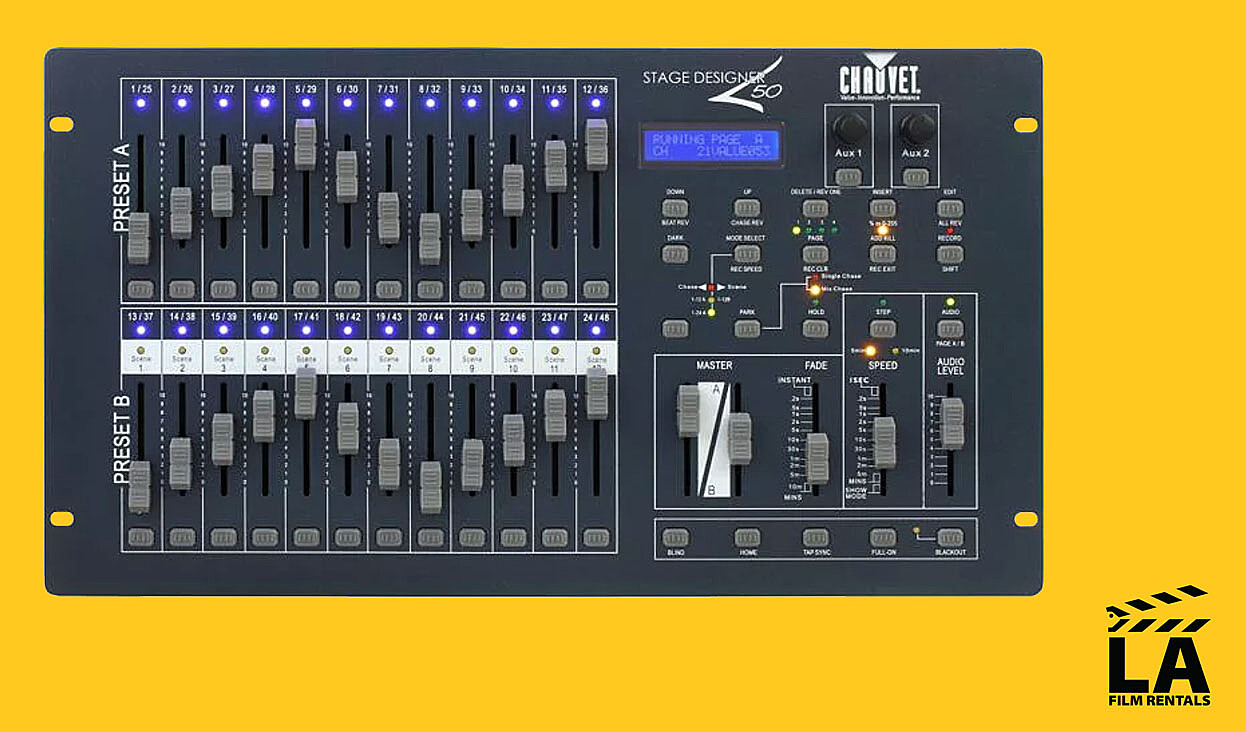
Task: Push the flash button under channel 1/25
Action: tap(140, 289)
